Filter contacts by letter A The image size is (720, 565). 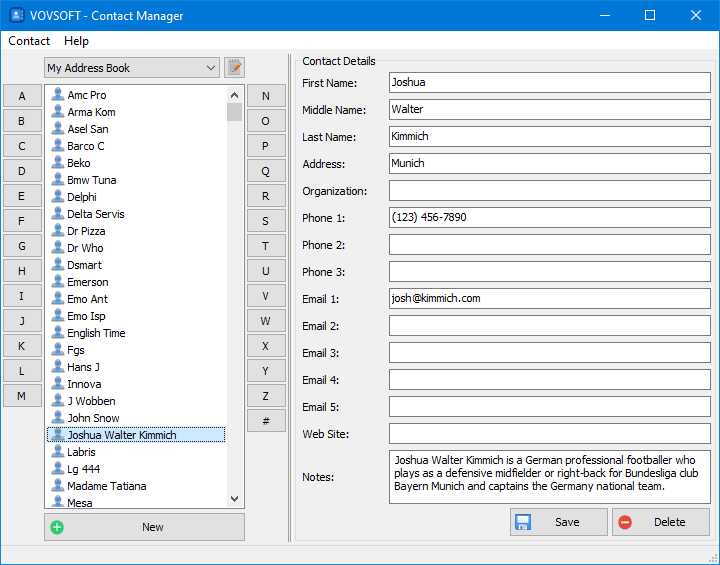(22, 96)
